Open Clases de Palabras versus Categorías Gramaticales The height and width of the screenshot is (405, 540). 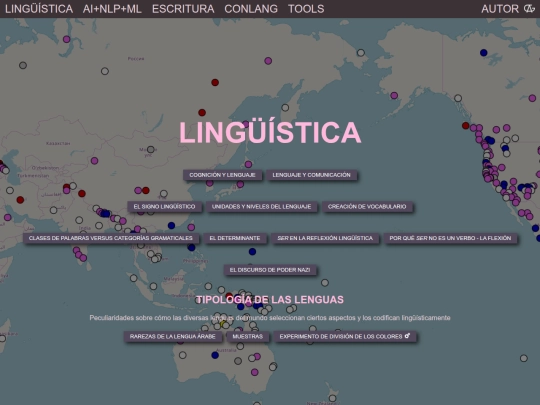click(111, 238)
